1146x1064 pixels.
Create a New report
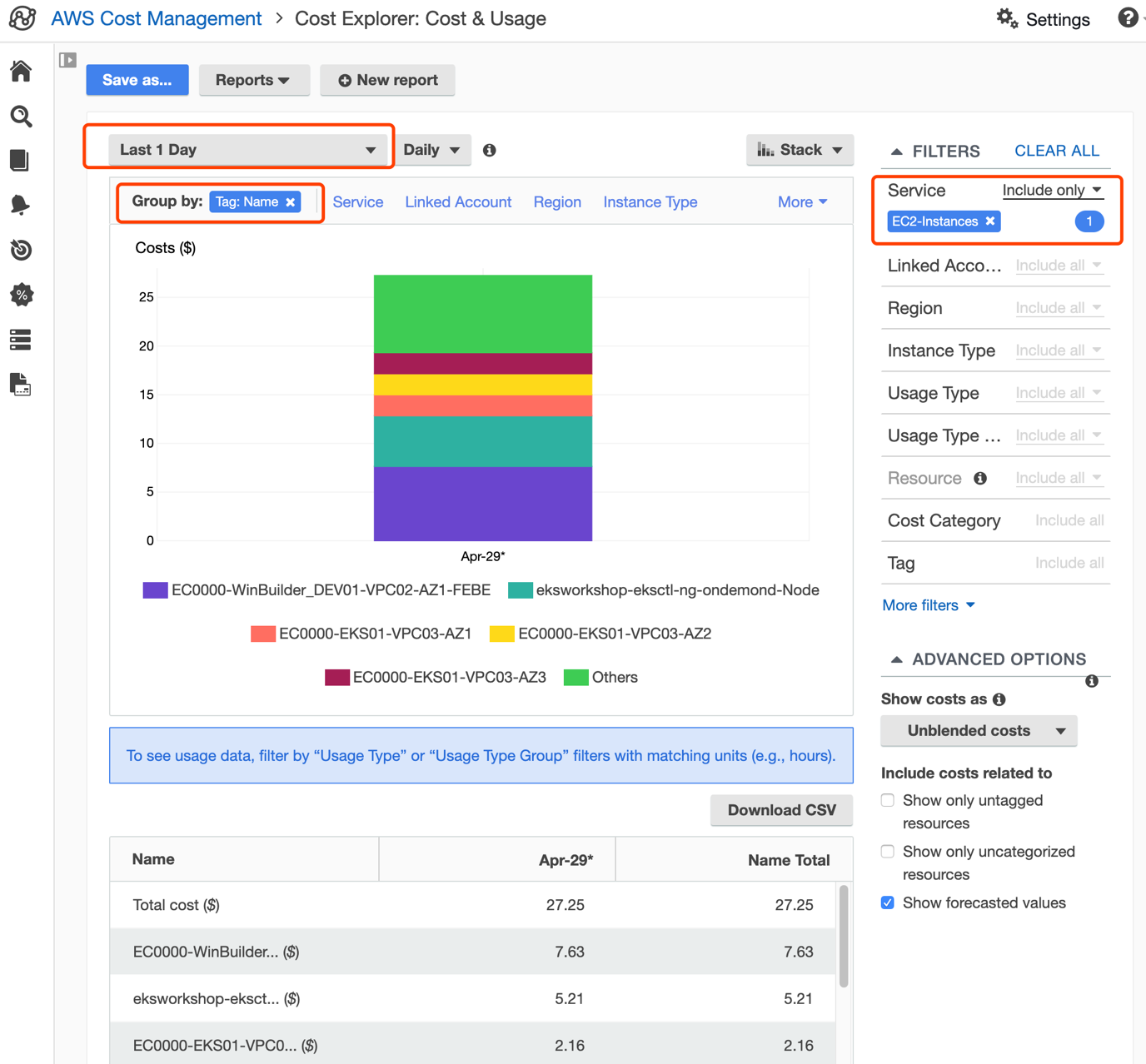coord(388,80)
